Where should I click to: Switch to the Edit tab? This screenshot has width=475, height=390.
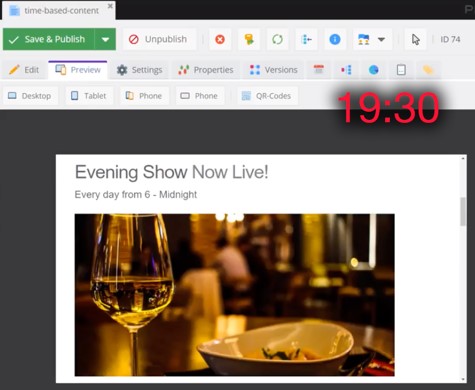pos(24,70)
